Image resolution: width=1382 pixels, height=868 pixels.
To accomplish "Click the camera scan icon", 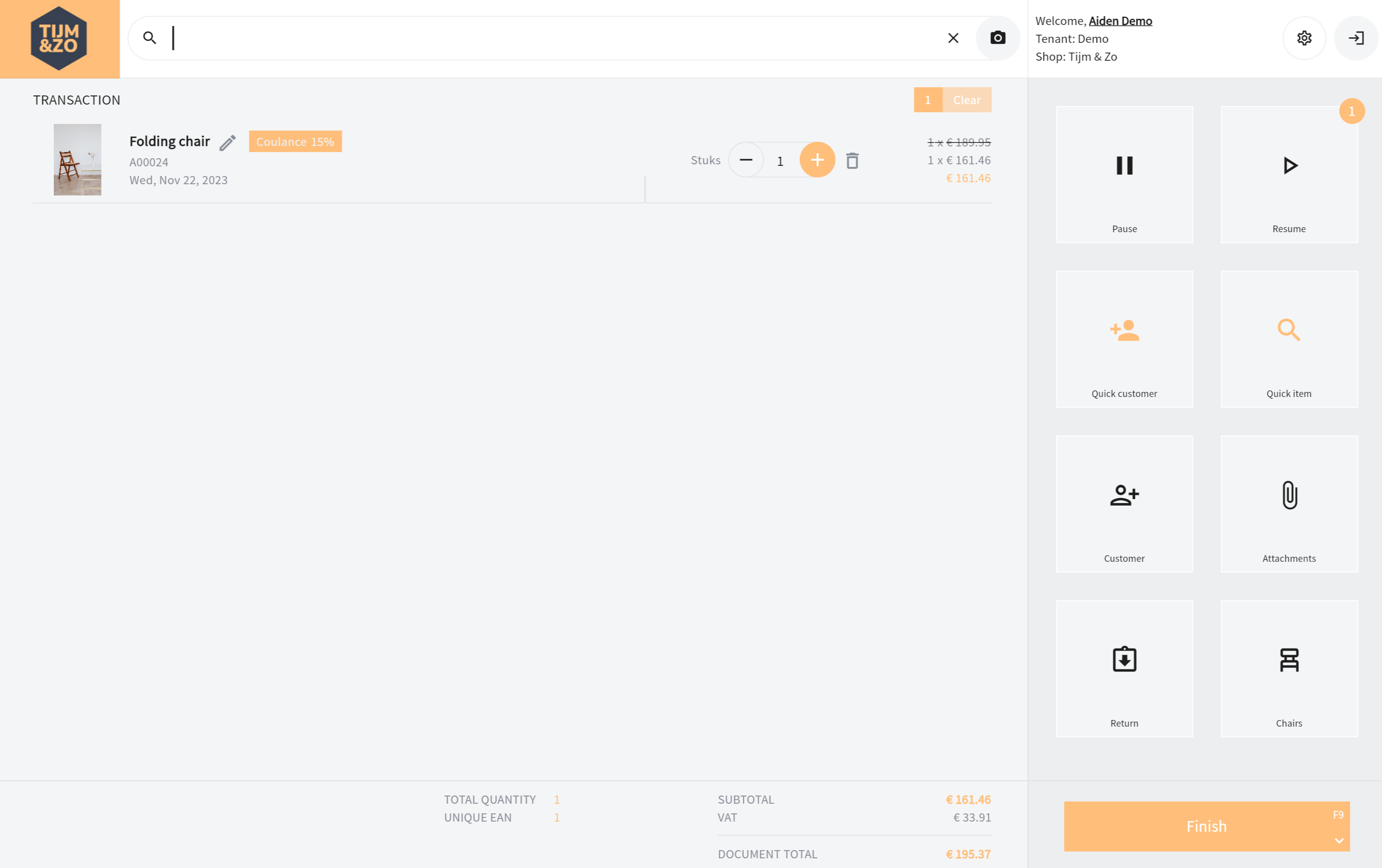I will coord(998,38).
